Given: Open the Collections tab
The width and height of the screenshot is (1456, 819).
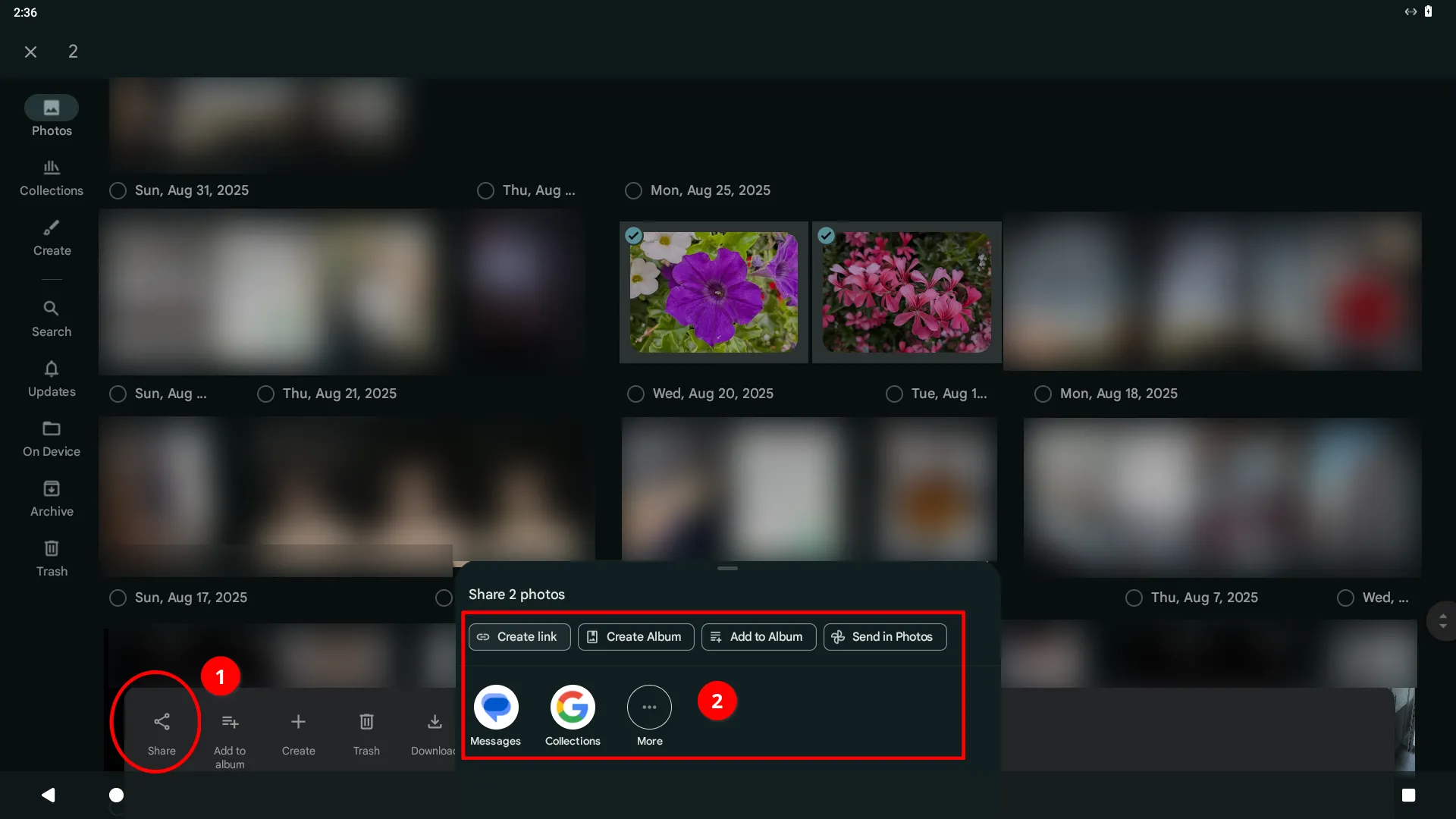Looking at the screenshot, I should (51, 177).
